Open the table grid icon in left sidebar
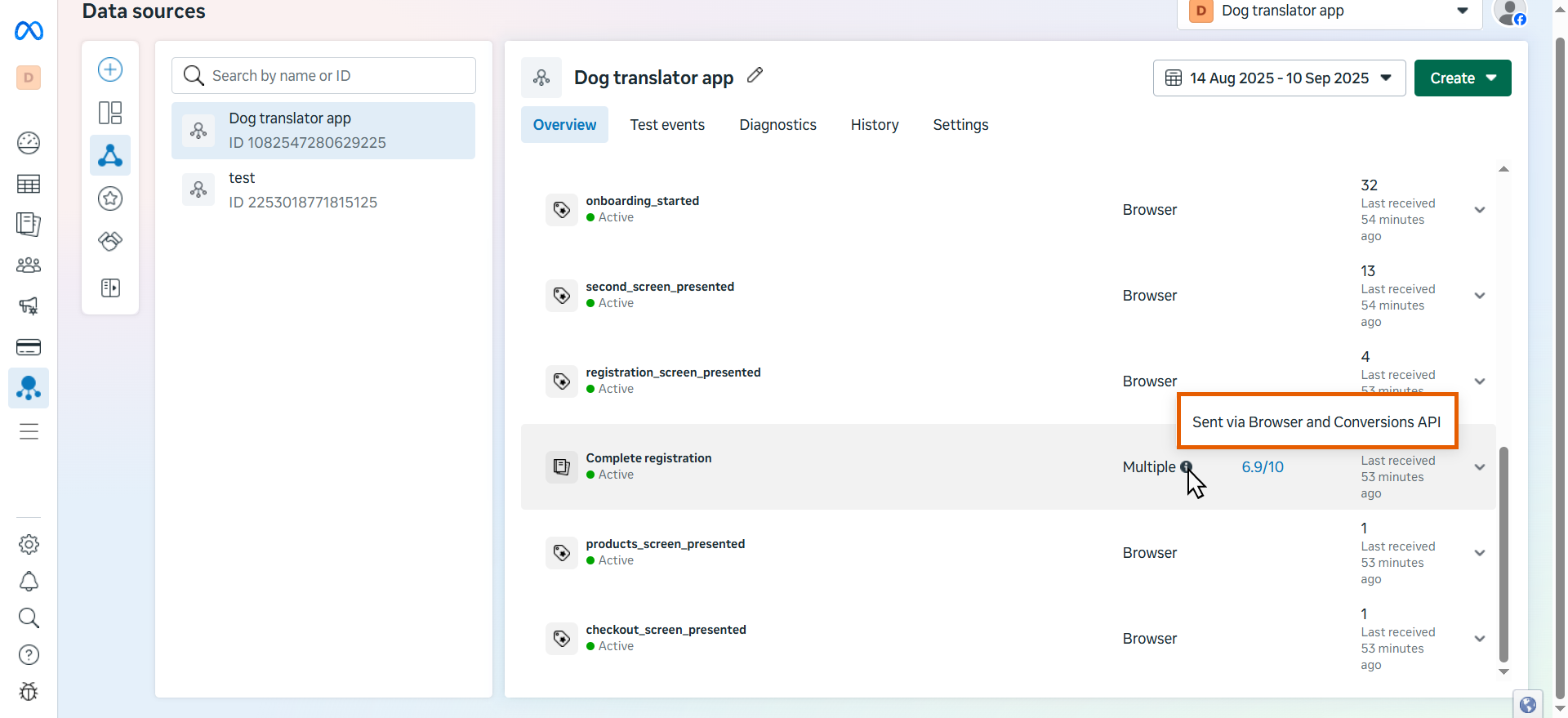This screenshot has height=718, width=1568. coord(29,184)
